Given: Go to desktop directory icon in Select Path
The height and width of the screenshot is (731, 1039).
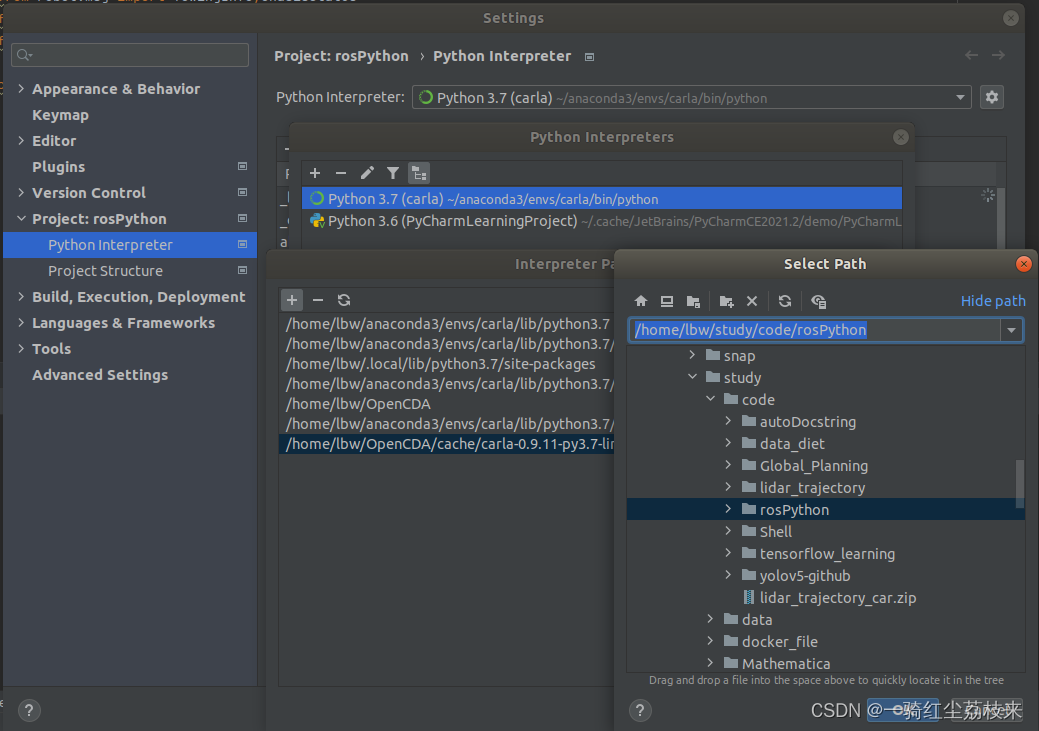Looking at the screenshot, I should tap(667, 302).
